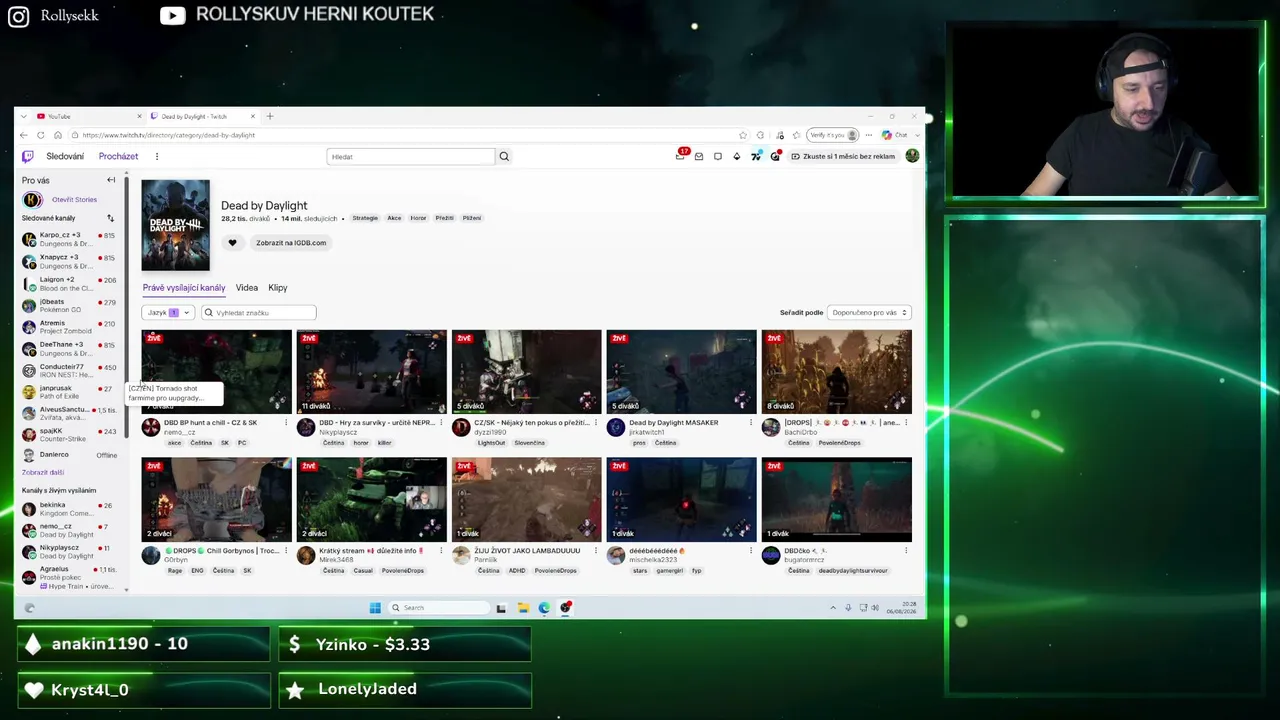Open Dead by Daylight box art image
Viewport: 1280px width, 720px height.
[x=176, y=225]
